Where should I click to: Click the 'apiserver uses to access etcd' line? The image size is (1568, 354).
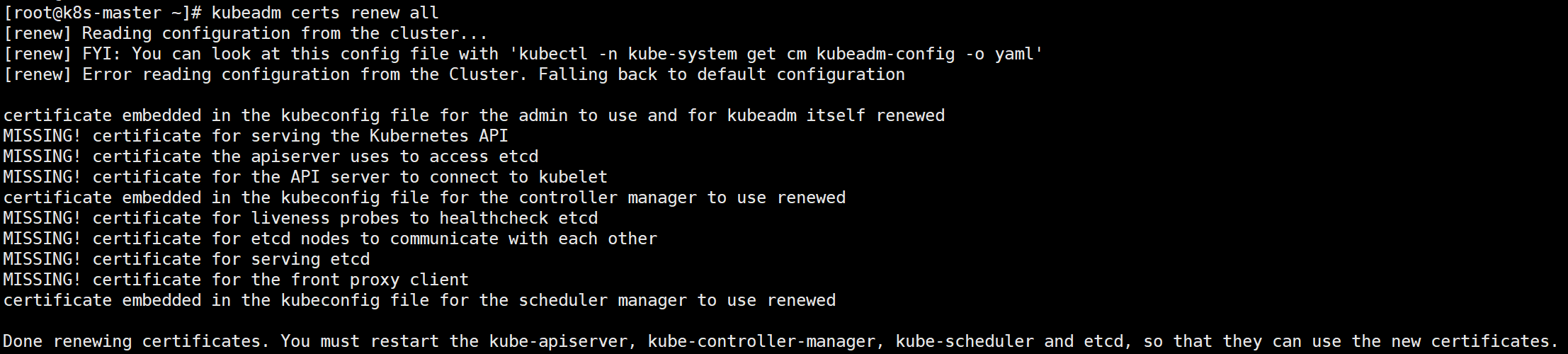point(271,156)
